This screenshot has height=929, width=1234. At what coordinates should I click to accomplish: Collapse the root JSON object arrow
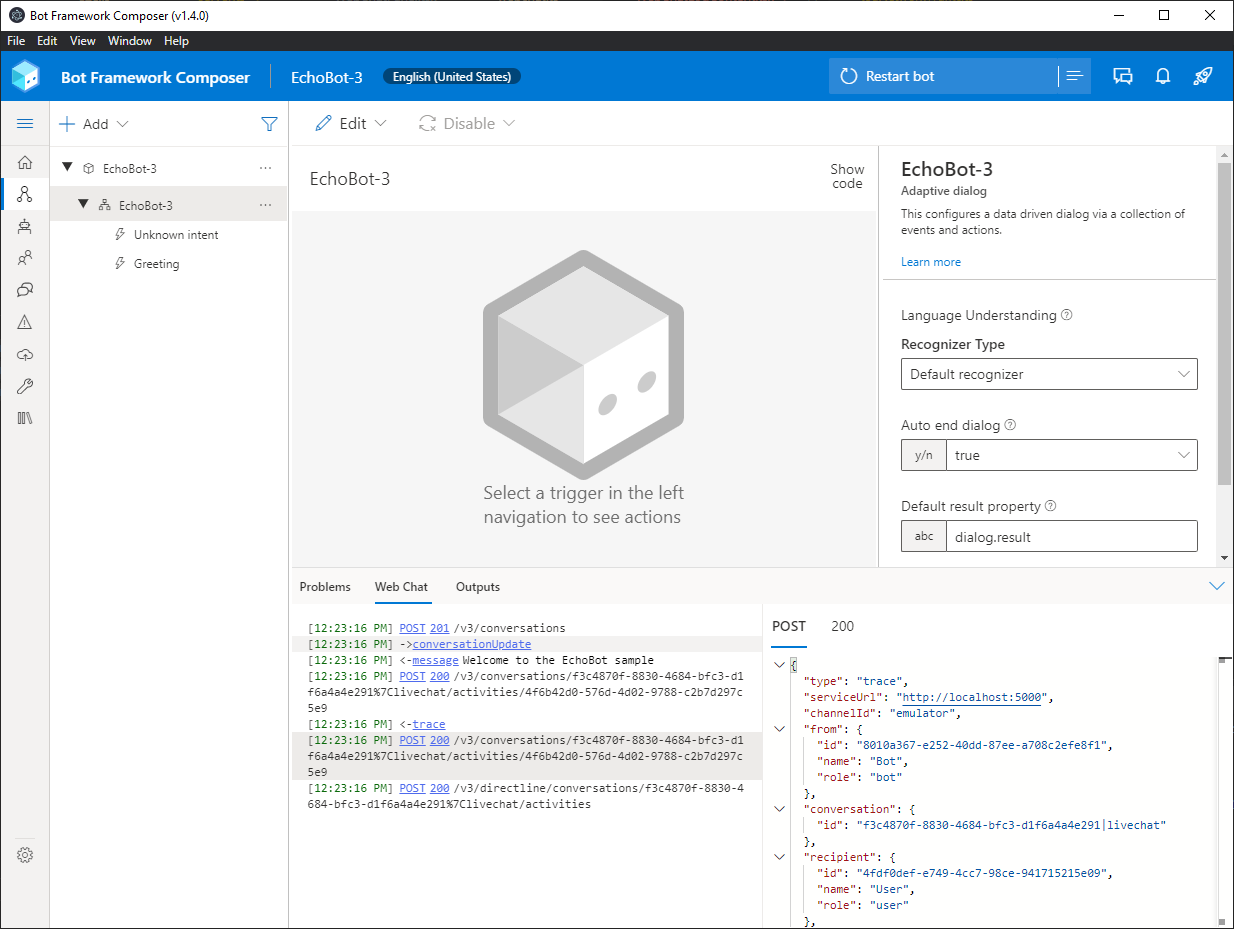[x=780, y=664]
